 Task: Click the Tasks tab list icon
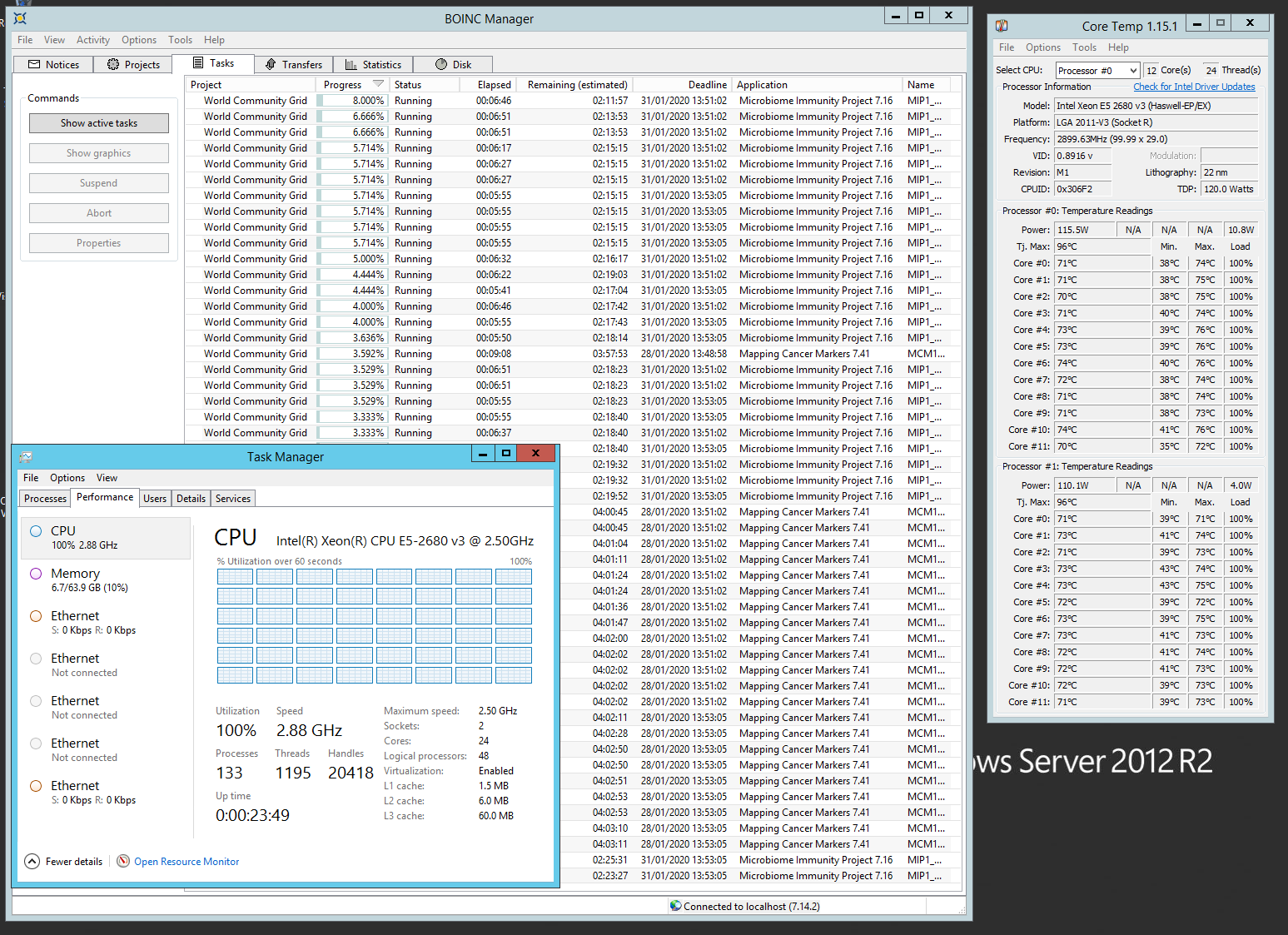[198, 62]
